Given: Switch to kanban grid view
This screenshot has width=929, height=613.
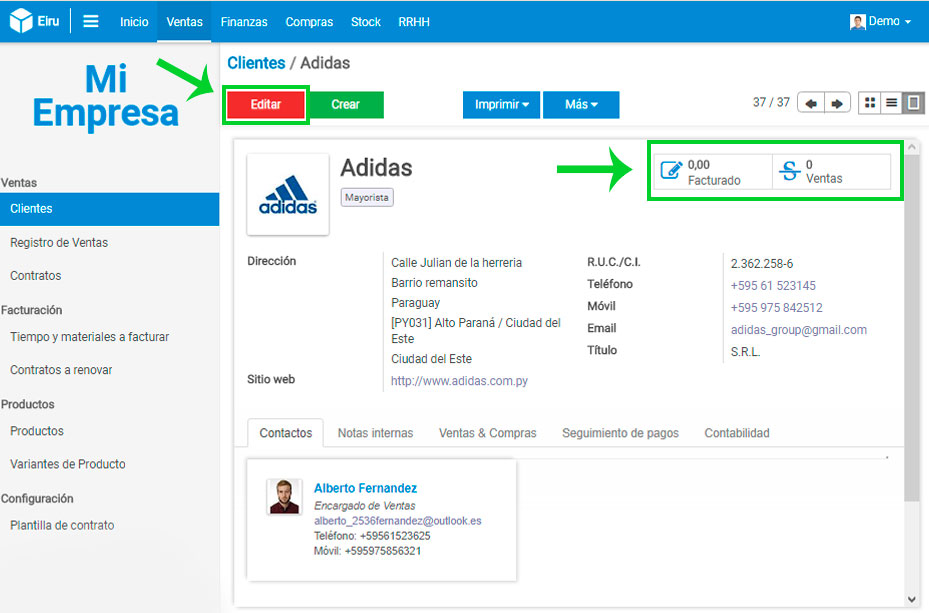Looking at the screenshot, I should pyautogui.click(x=870, y=103).
